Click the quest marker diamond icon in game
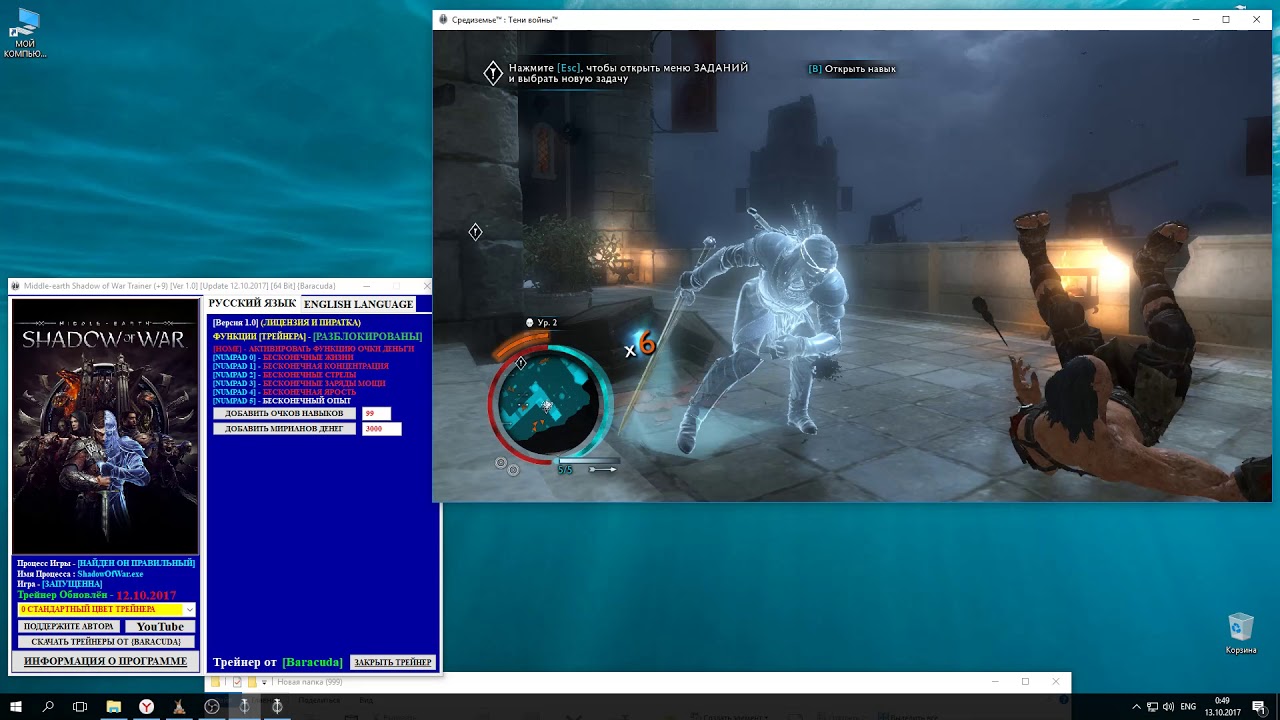The width and height of the screenshot is (1280, 720). tap(476, 232)
